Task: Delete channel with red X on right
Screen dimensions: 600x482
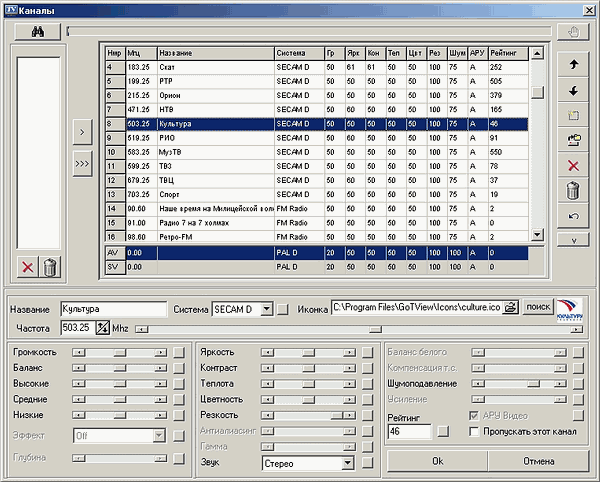Action: point(573,165)
